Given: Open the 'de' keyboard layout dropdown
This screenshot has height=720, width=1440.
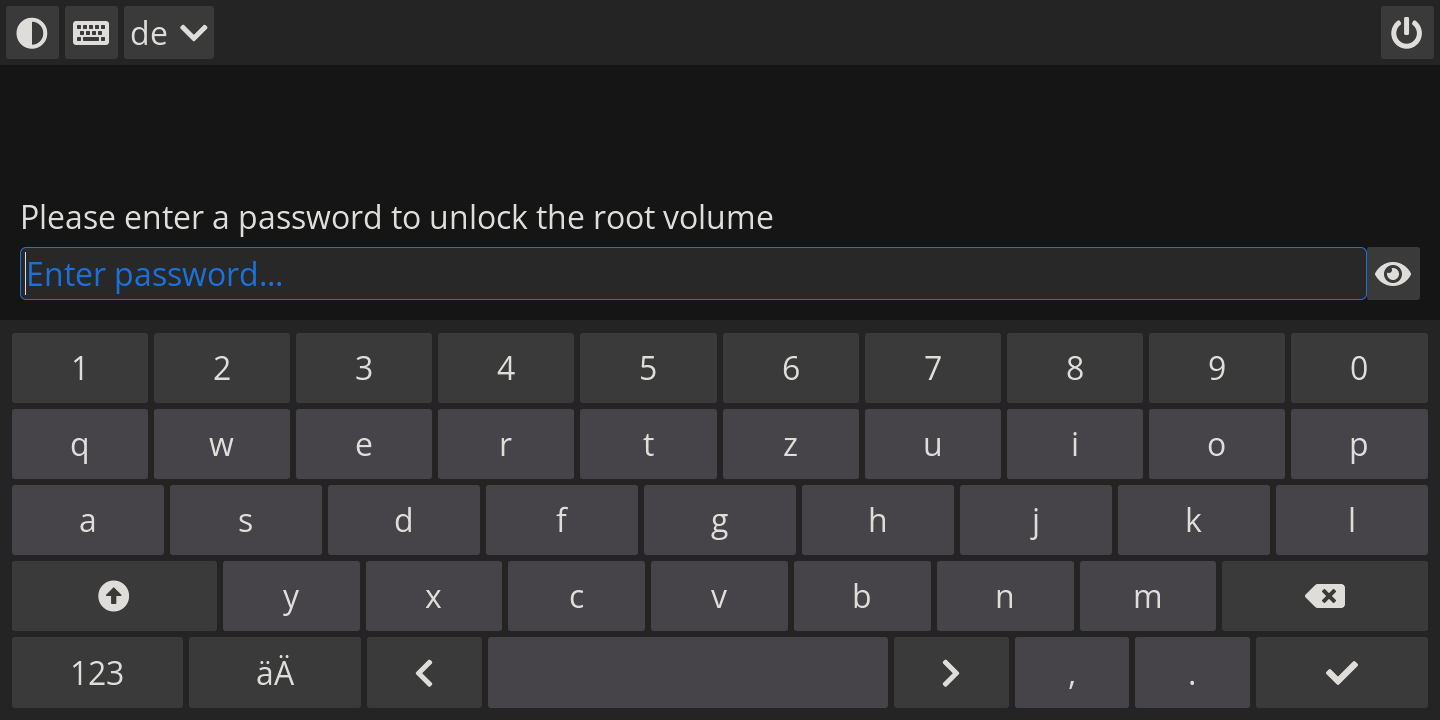Looking at the screenshot, I should coord(169,33).
